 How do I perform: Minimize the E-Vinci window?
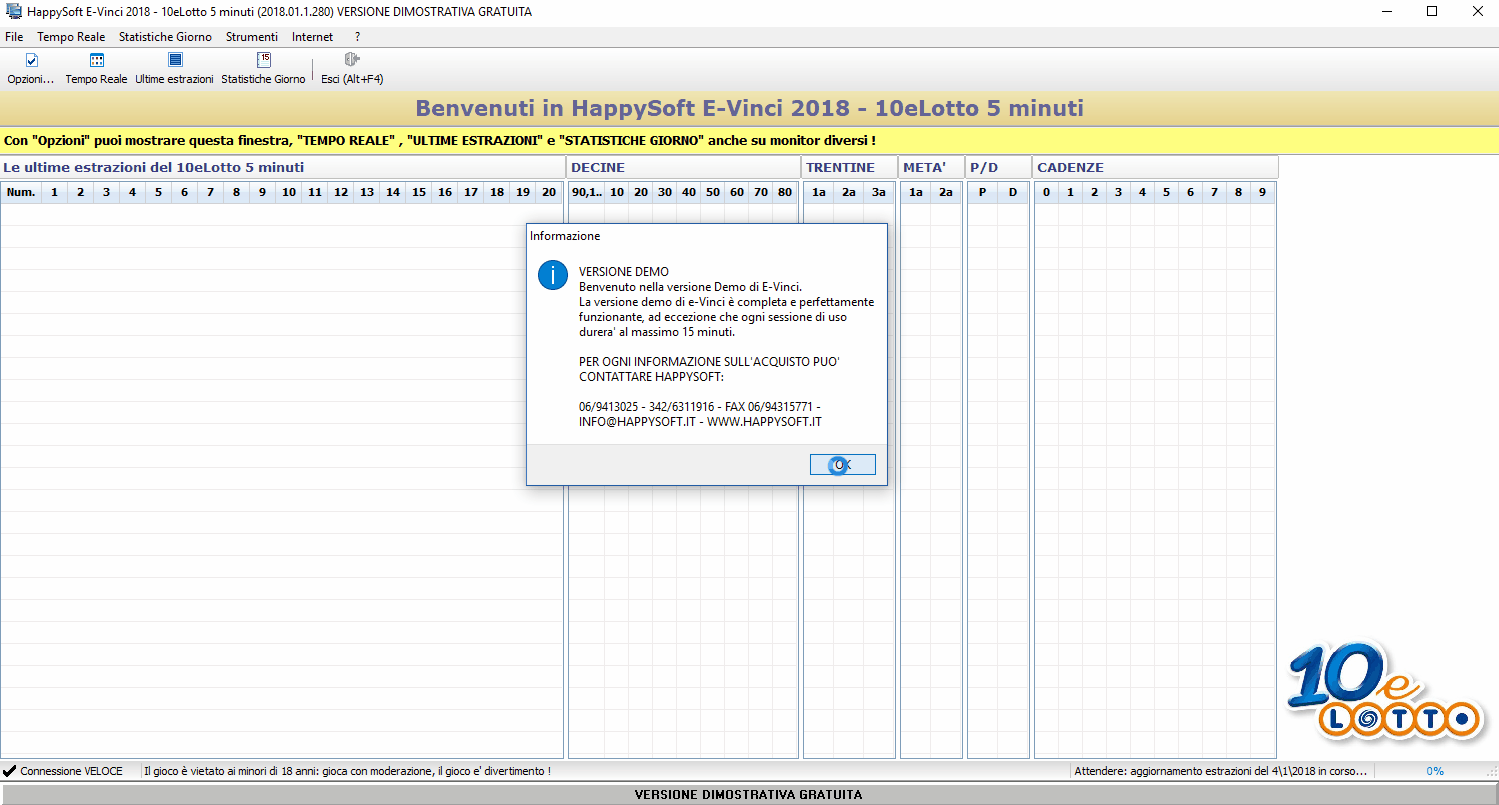1386,12
